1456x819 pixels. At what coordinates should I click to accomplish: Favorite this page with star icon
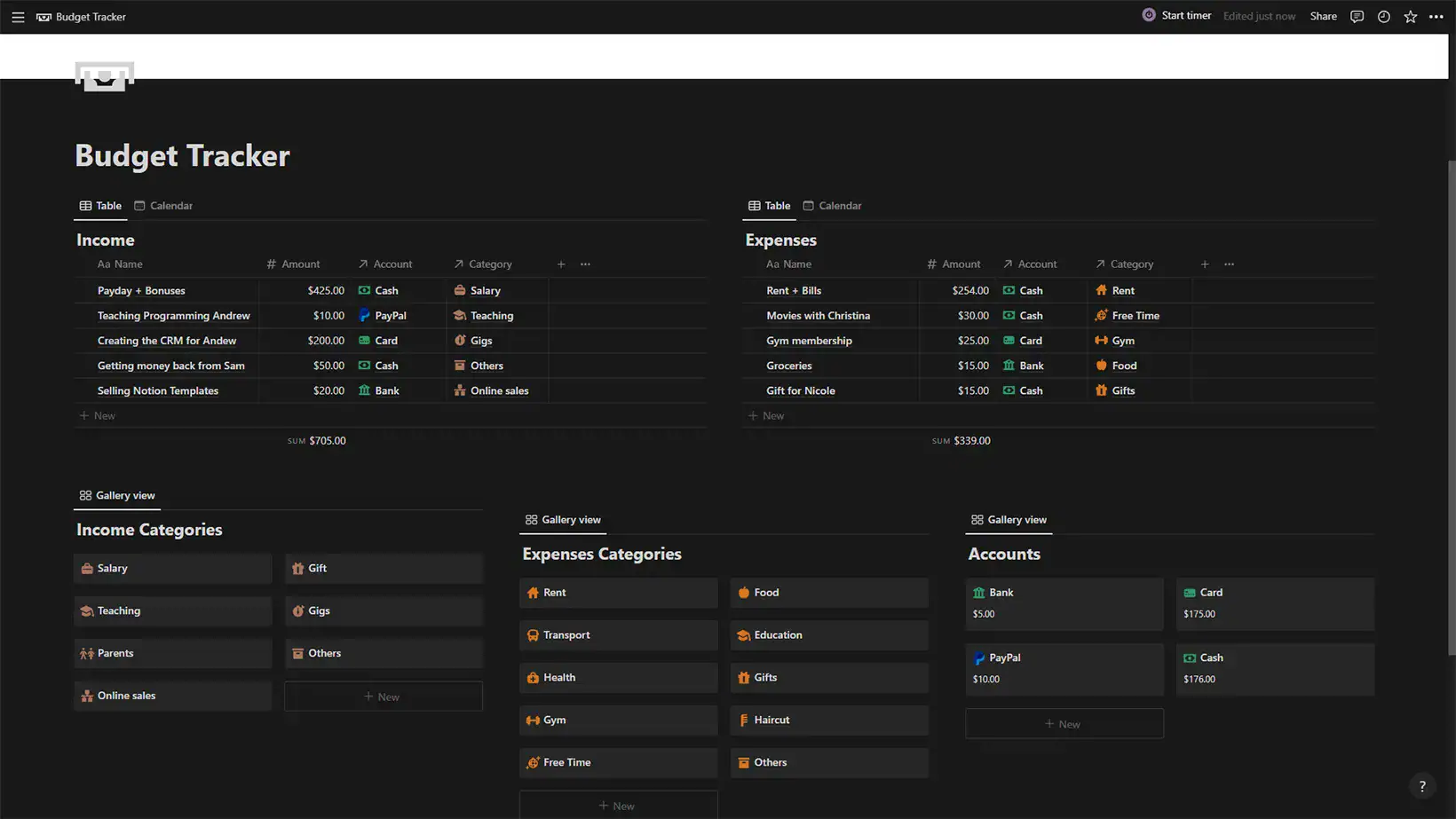click(1410, 17)
